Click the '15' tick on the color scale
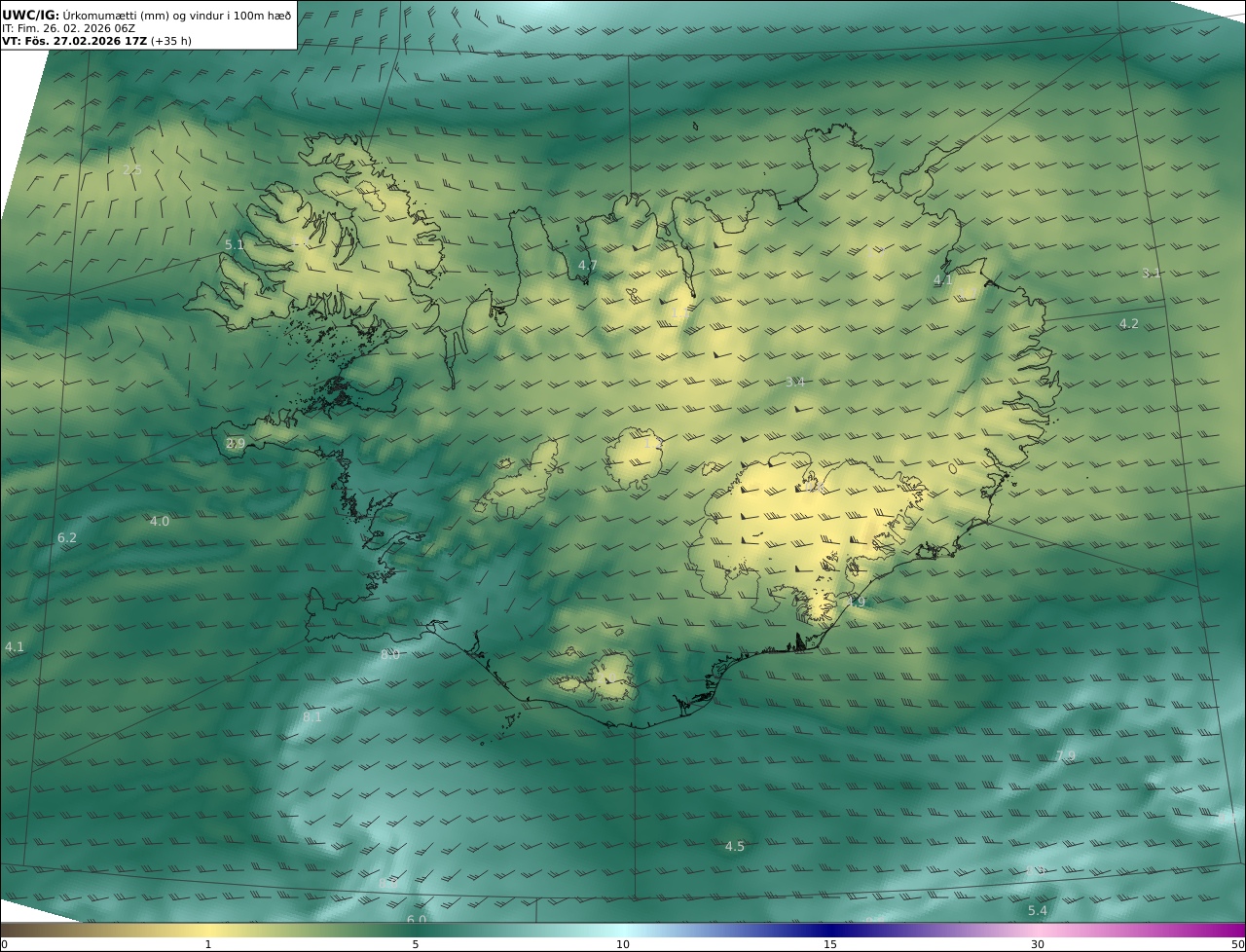Viewport: 1246px width, 952px height. click(830, 944)
